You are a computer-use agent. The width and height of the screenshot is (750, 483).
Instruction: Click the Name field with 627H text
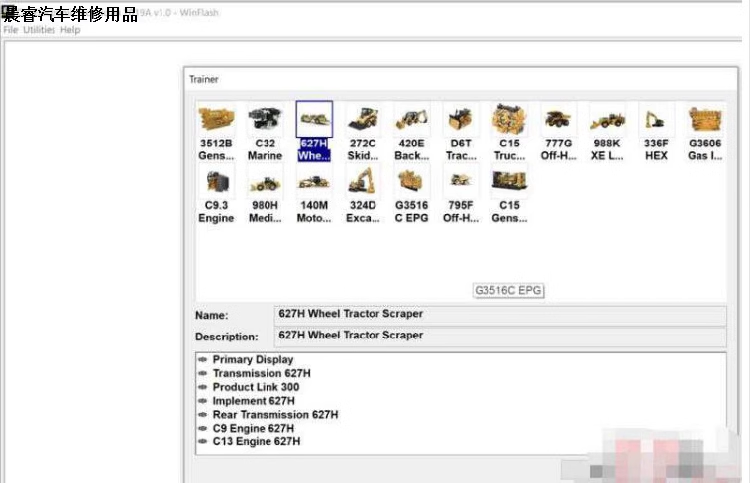point(500,315)
